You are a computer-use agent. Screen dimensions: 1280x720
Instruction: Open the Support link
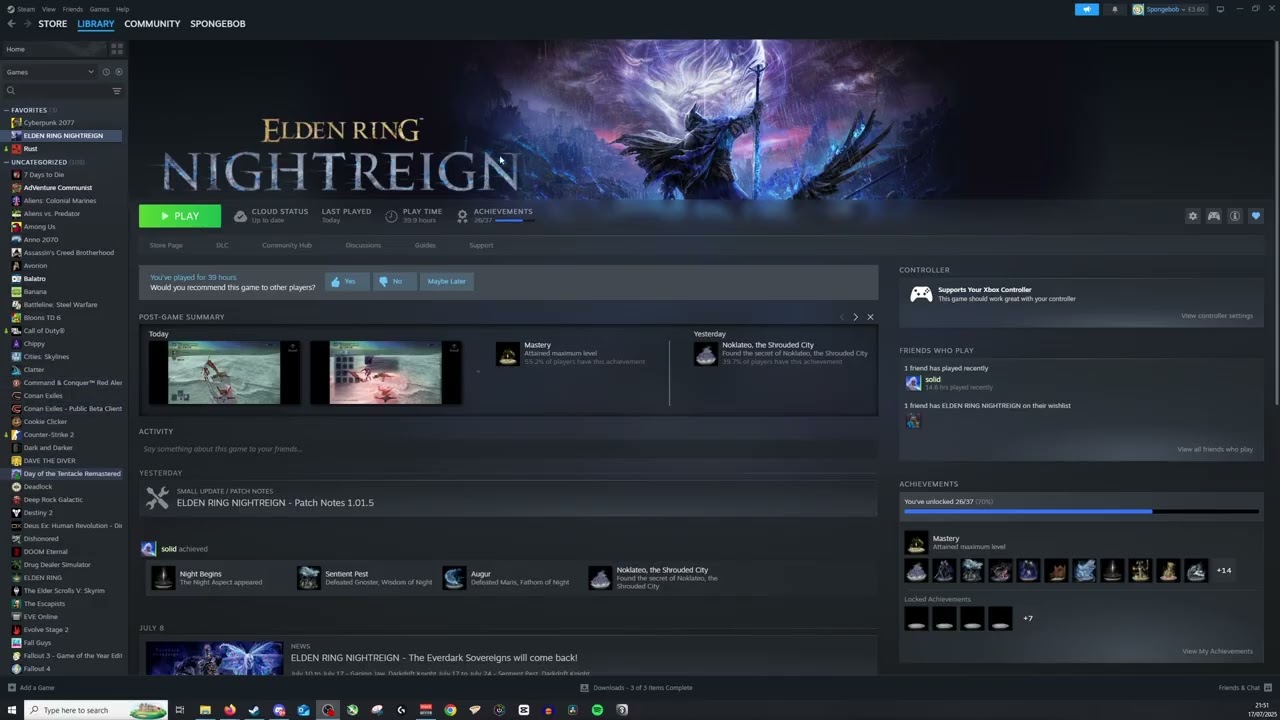[x=481, y=245]
